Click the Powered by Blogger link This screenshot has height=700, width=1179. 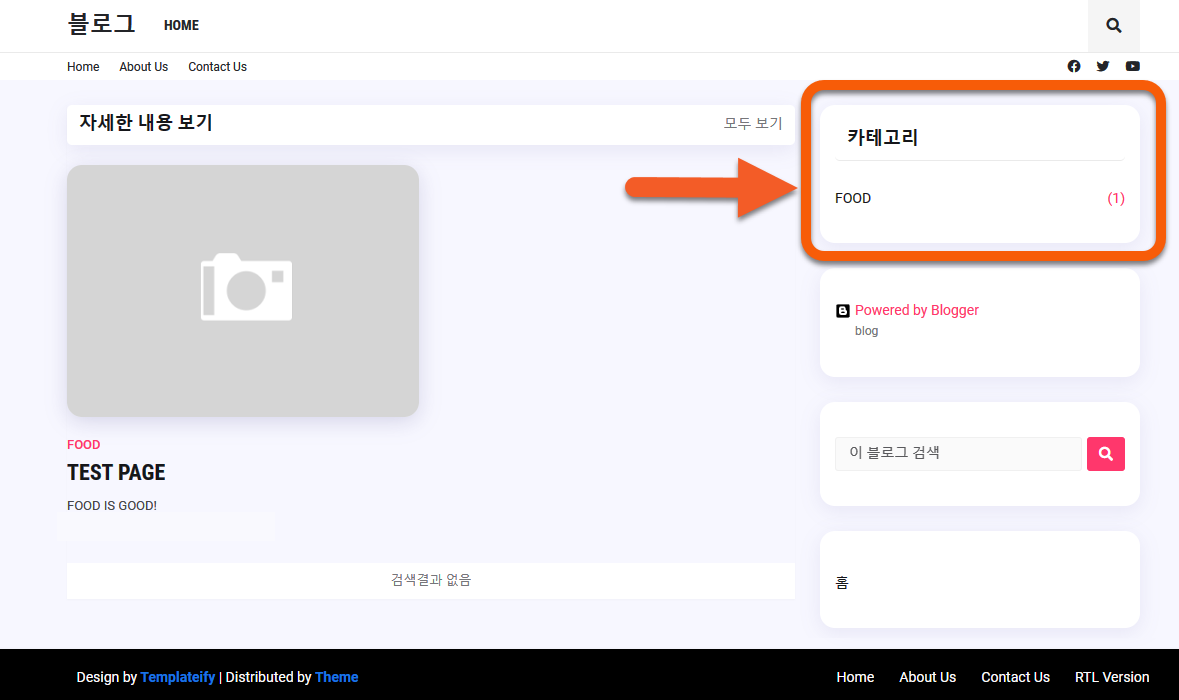[917, 310]
